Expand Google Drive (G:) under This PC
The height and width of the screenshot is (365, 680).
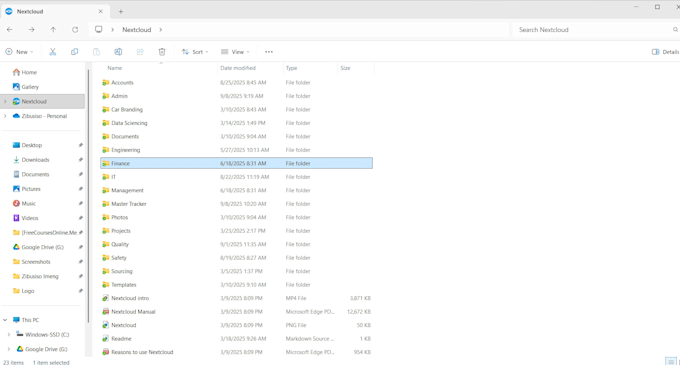point(9,349)
